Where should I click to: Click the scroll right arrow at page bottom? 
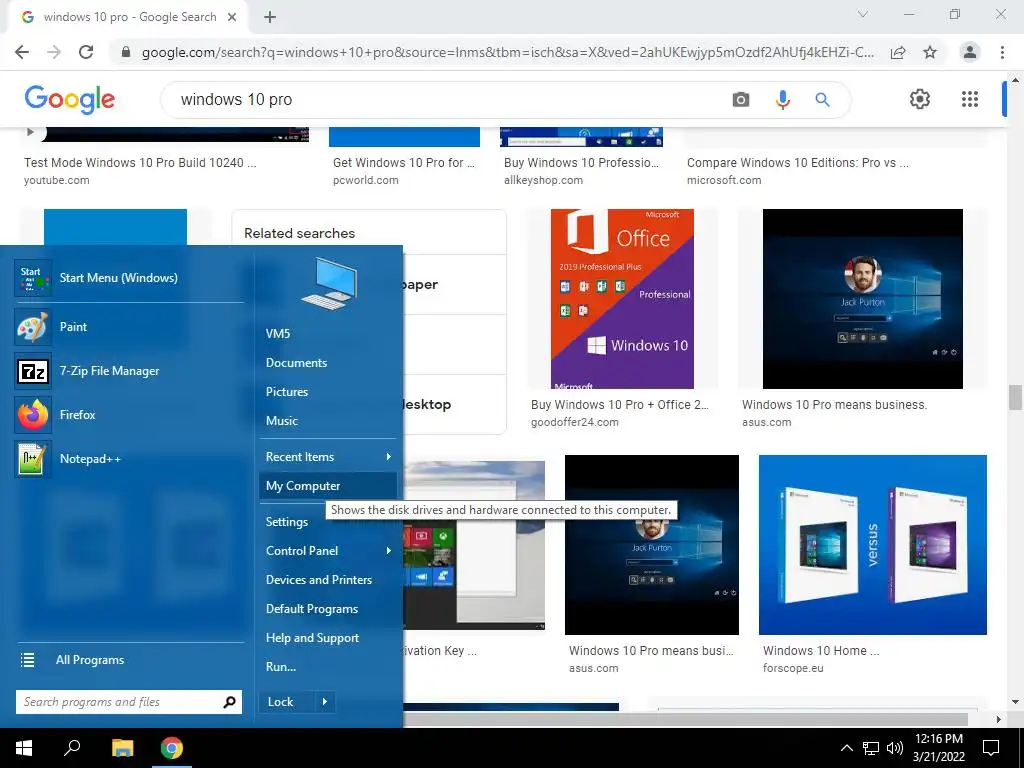point(999,719)
